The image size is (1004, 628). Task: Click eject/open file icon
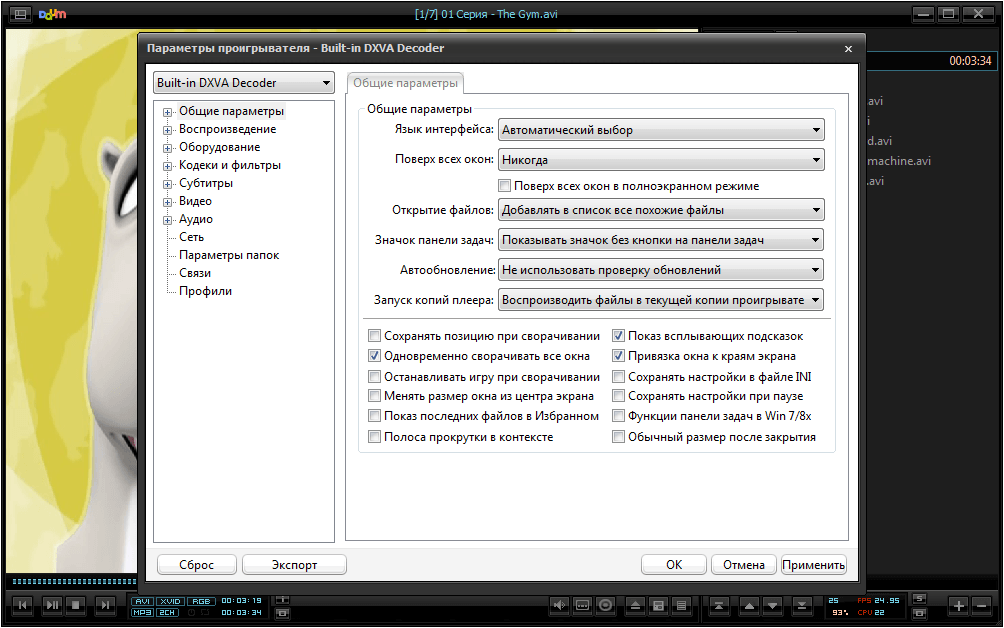pos(635,605)
